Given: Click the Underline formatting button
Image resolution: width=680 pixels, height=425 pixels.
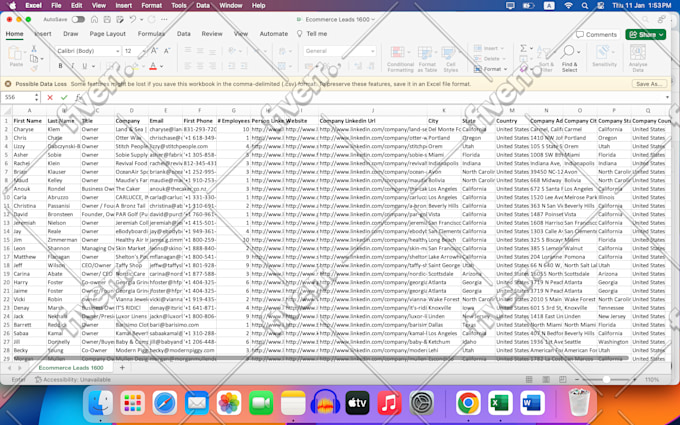Looking at the screenshot, I should coord(85,66).
